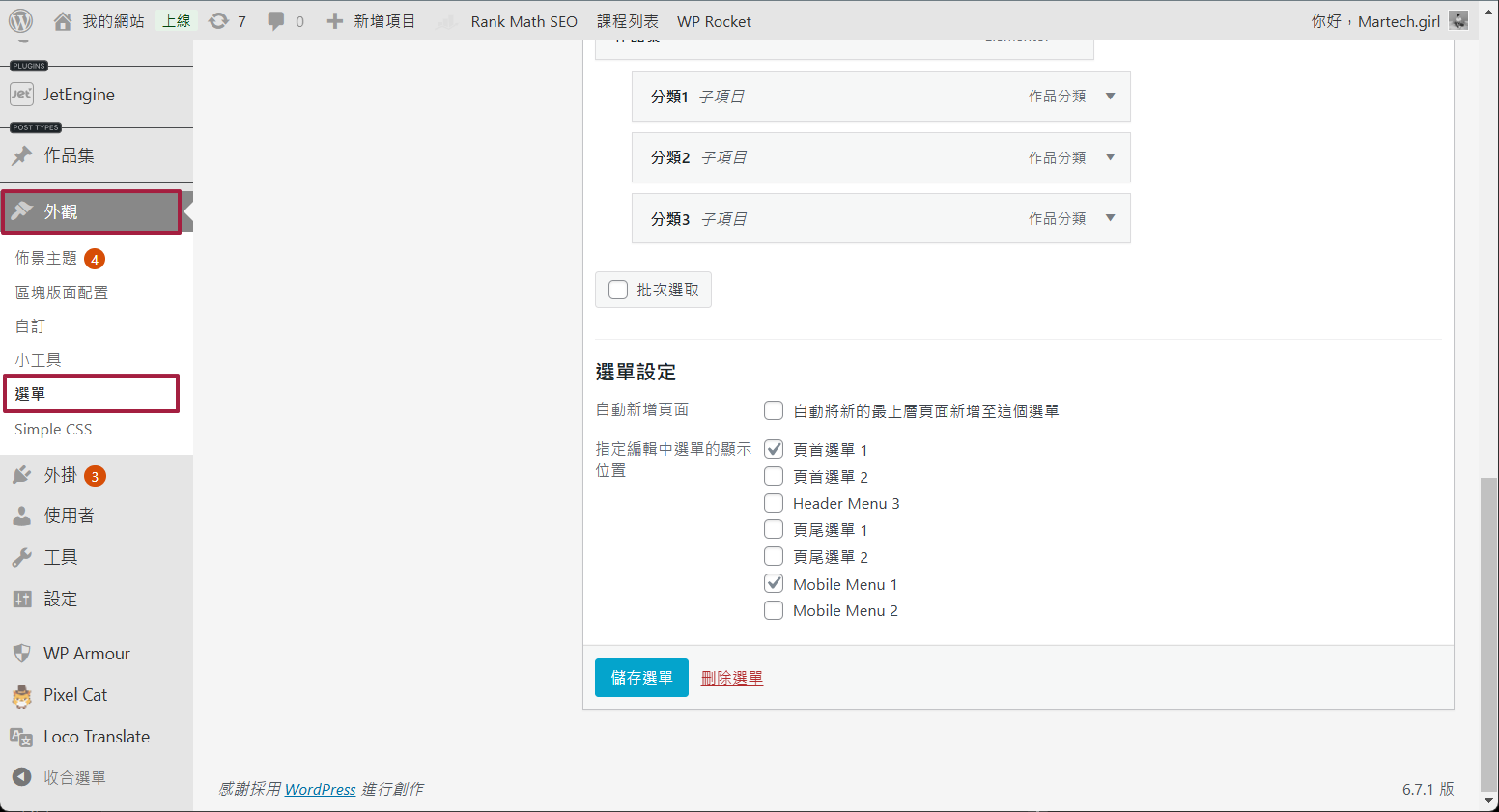Image resolution: width=1499 pixels, height=812 pixels.
Task: Click the Loco Translate icon
Action: 21,737
